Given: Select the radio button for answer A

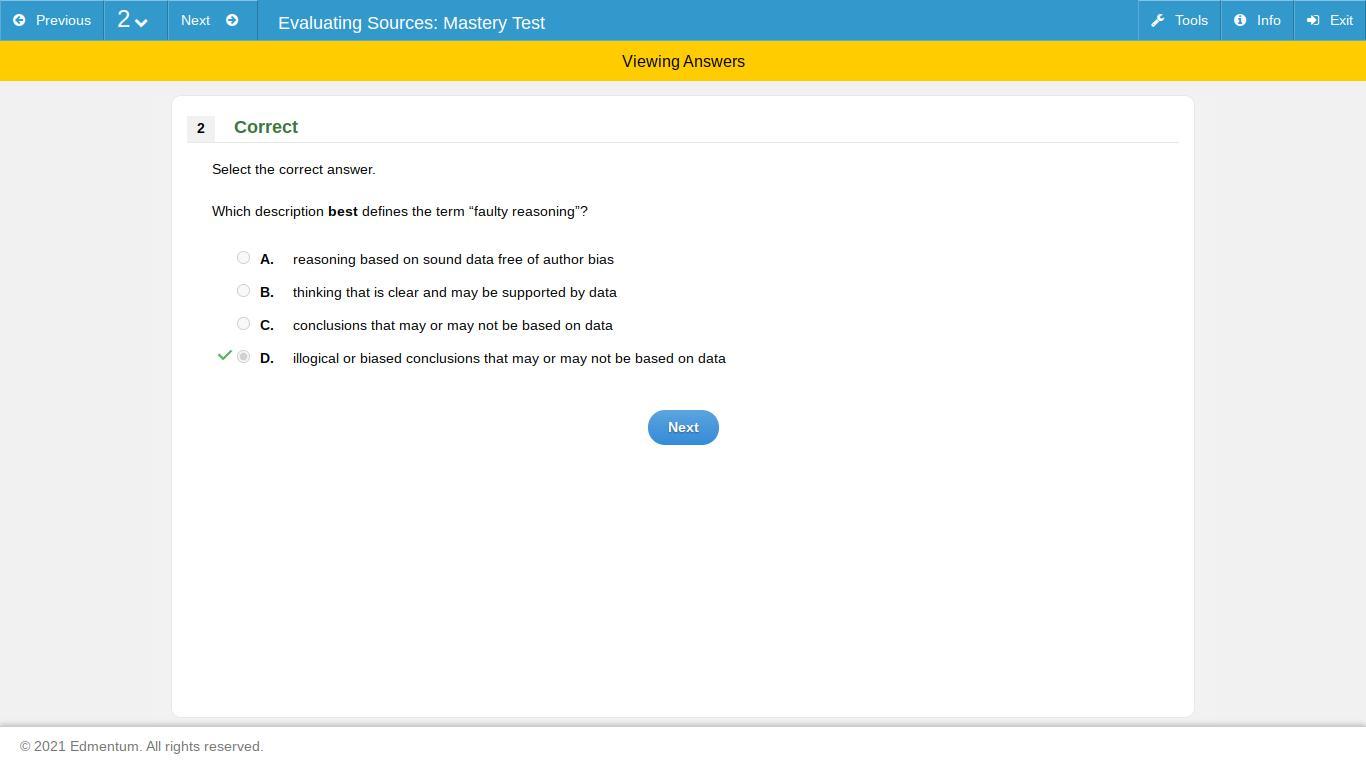Looking at the screenshot, I should 243,258.
